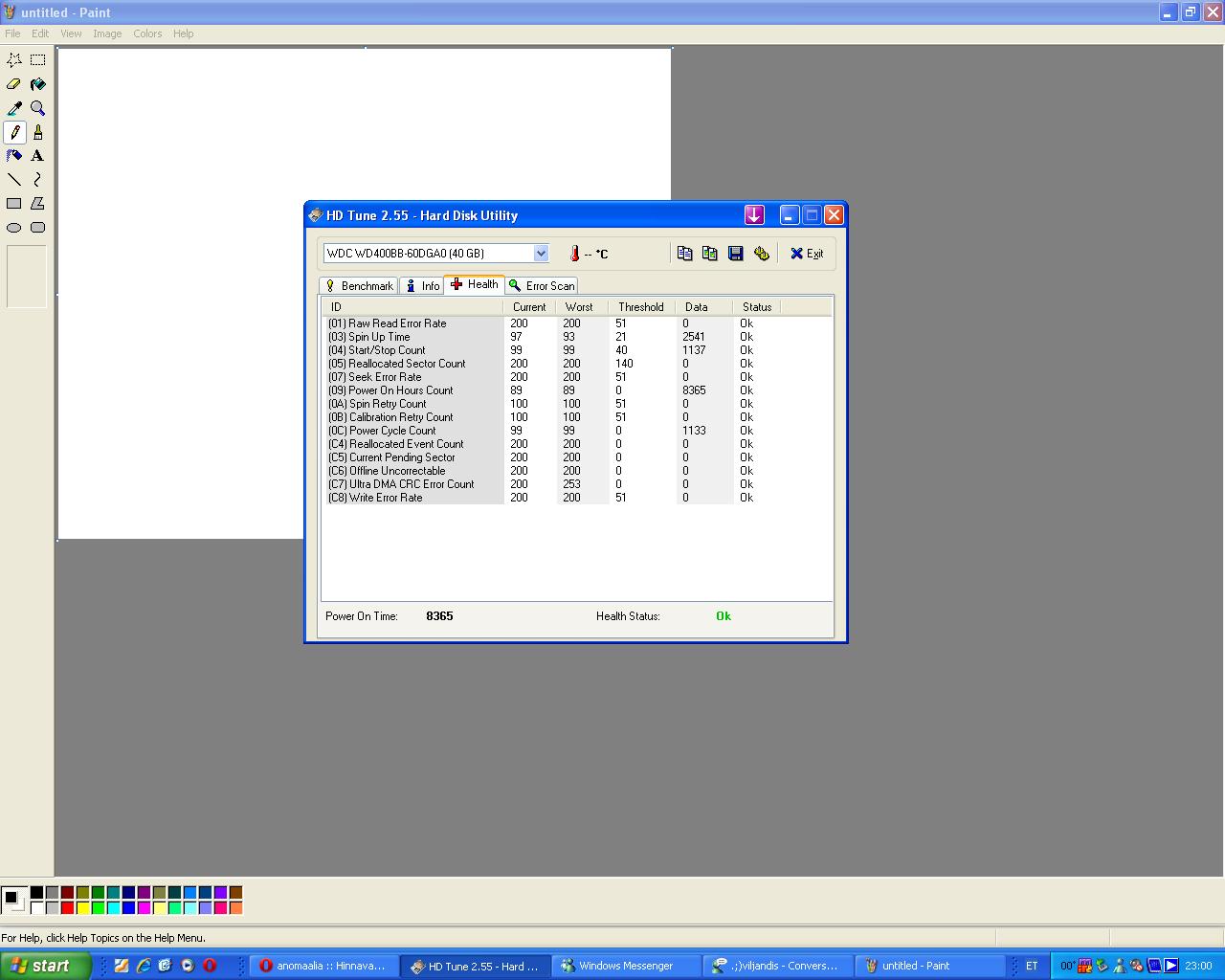Select the Rounded Rectangle tool
This screenshot has width=1225, height=980.
coord(38,228)
